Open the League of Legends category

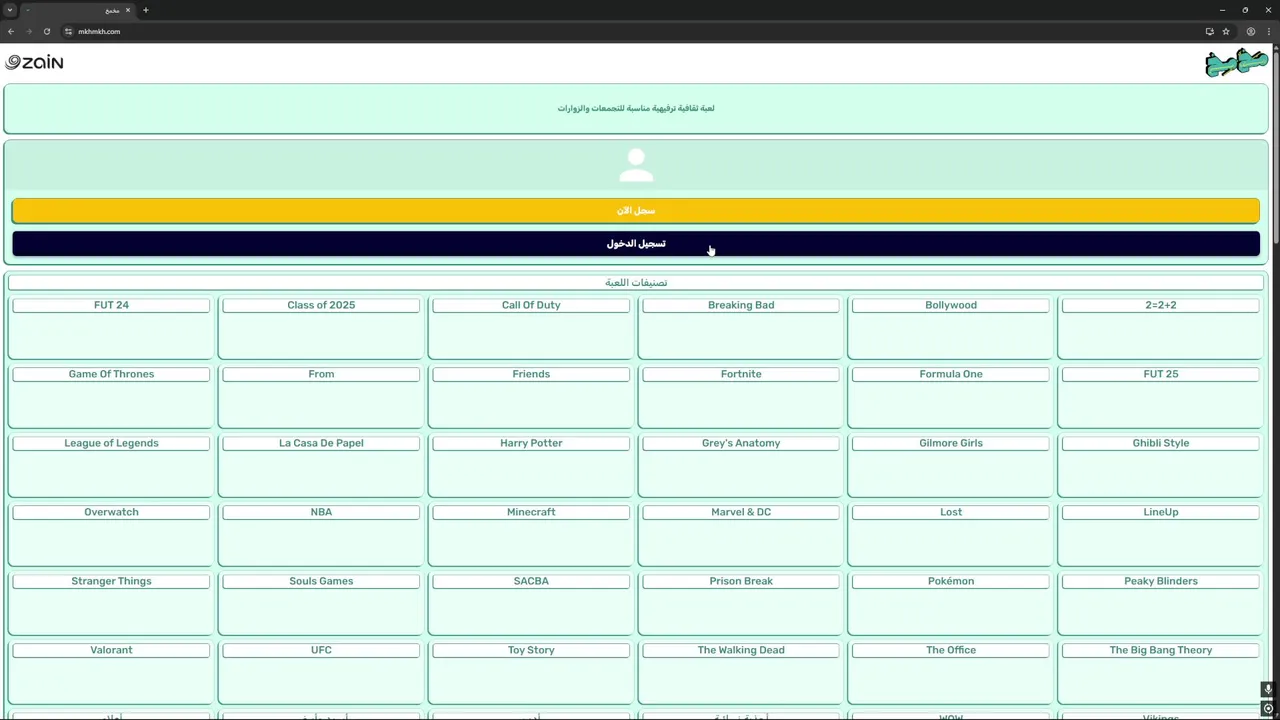pyautogui.click(x=111, y=465)
